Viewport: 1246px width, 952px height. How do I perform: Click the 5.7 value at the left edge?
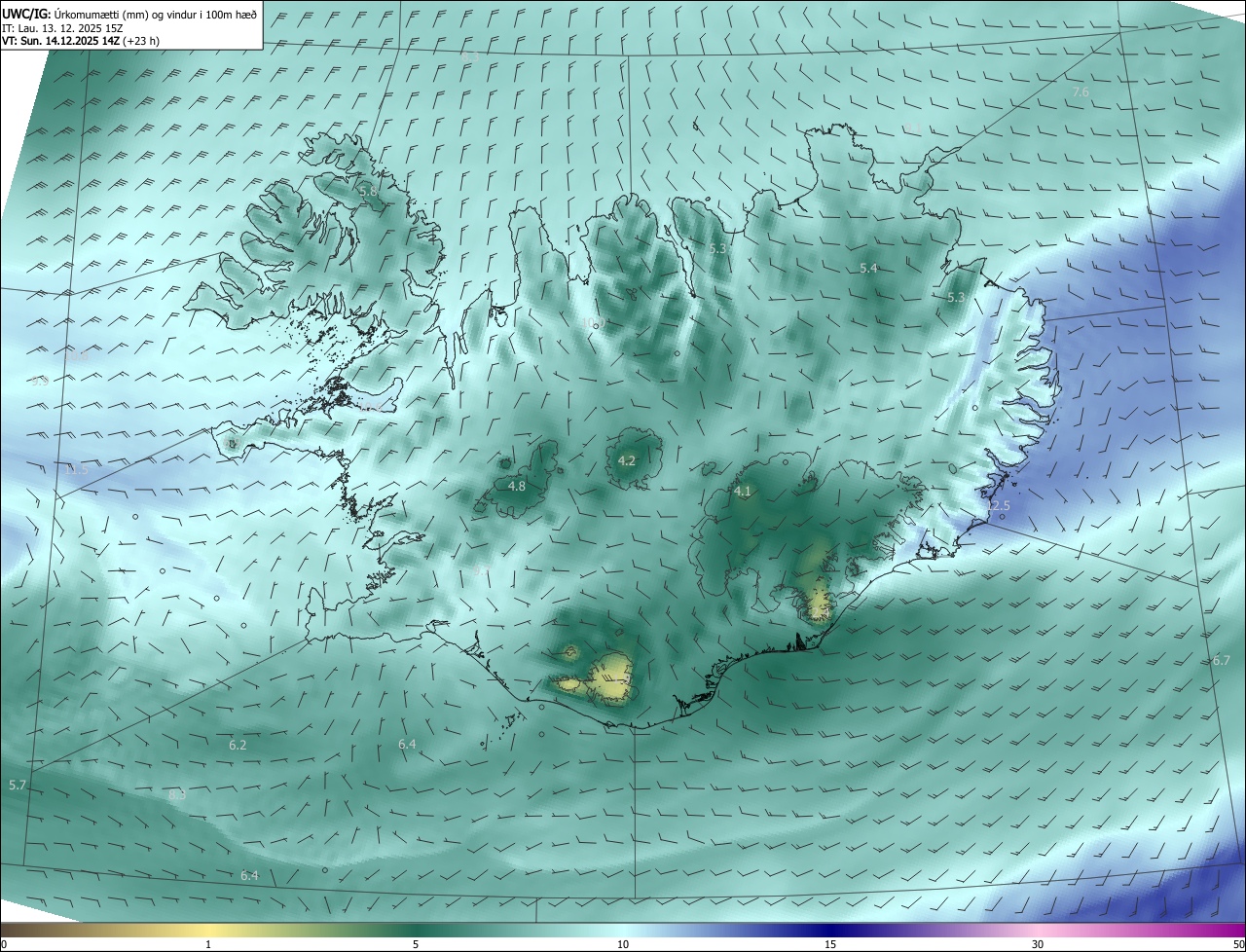coord(18,785)
